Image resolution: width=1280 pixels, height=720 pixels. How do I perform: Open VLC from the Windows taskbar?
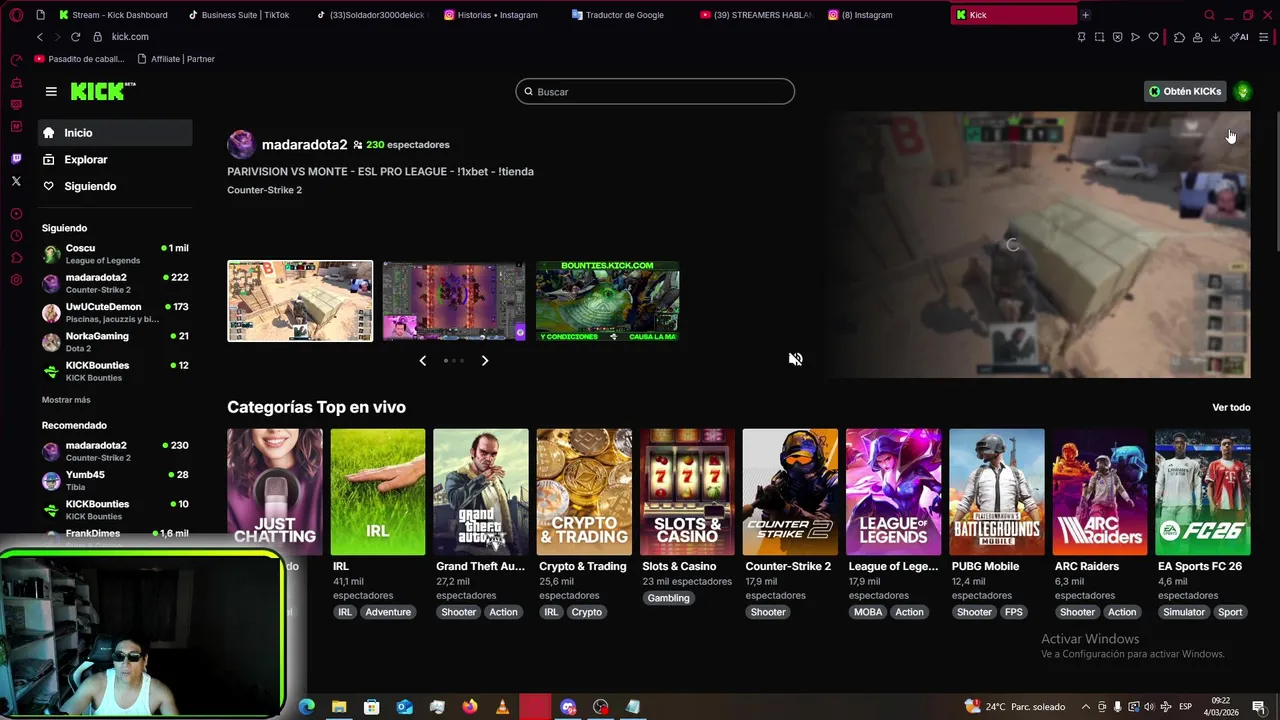tap(502, 707)
